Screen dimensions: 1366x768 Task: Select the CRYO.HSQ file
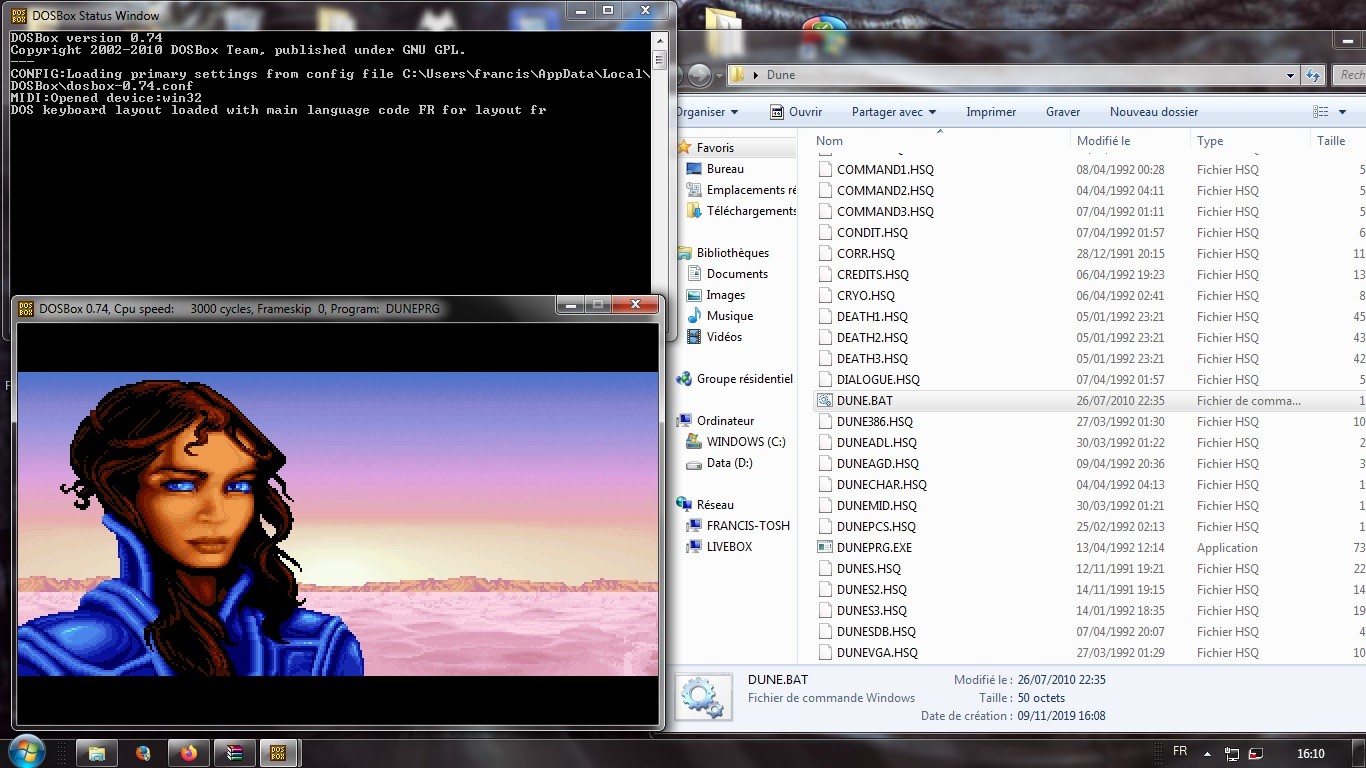pos(1088,295)
